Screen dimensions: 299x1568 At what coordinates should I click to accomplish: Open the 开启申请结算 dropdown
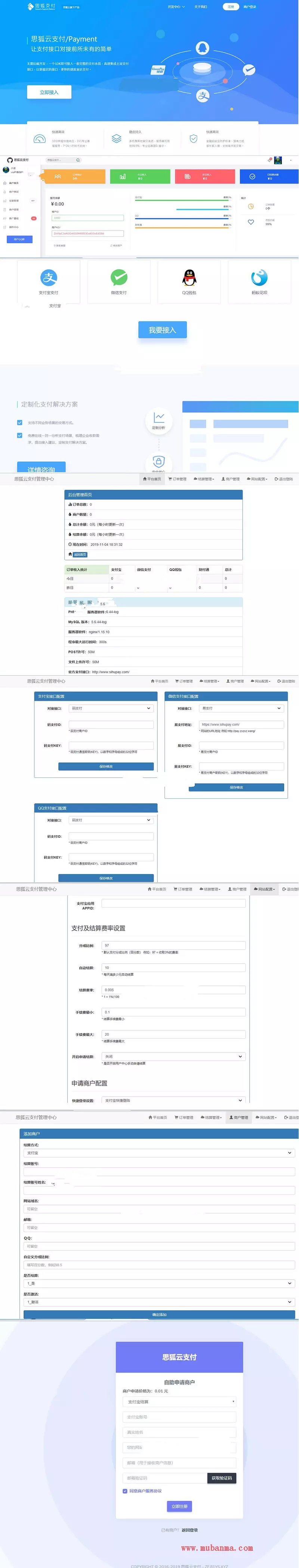pos(173,1056)
